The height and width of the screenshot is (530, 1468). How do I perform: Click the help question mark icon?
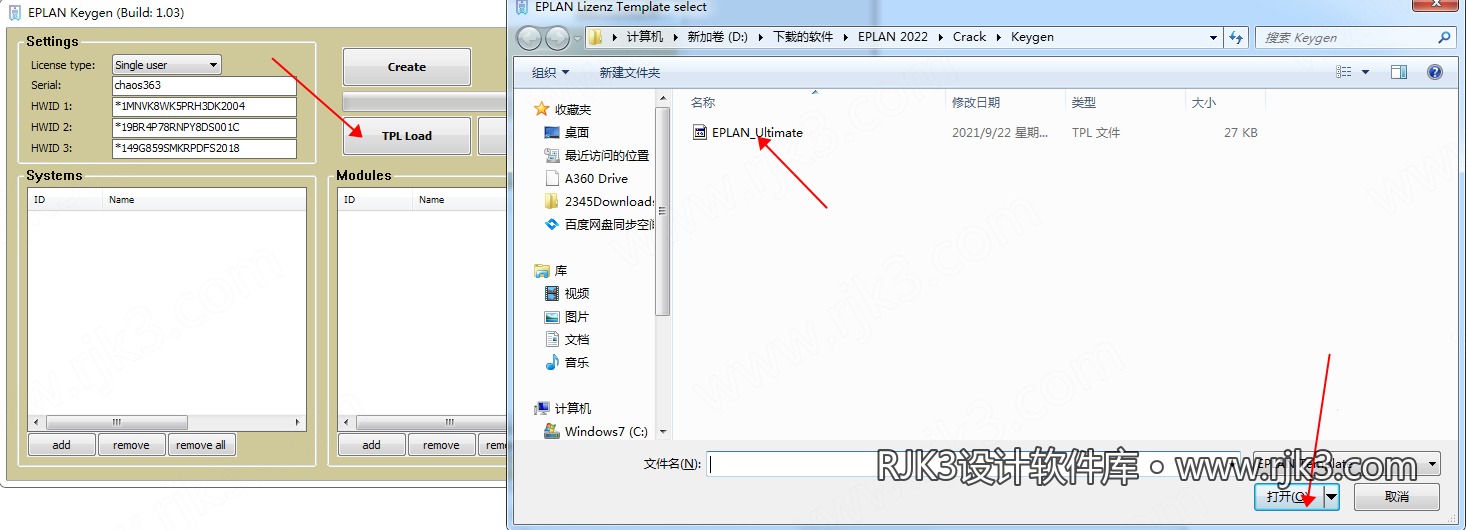tap(1435, 72)
